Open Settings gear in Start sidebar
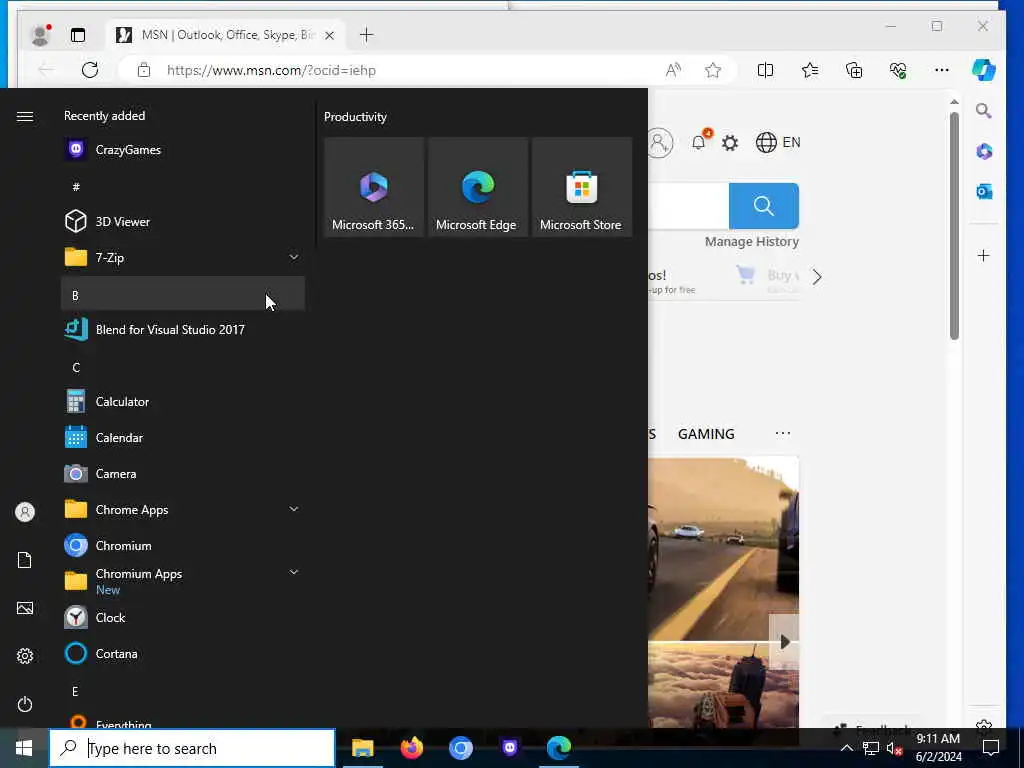Image resolution: width=1024 pixels, height=768 pixels. click(x=25, y=656)
